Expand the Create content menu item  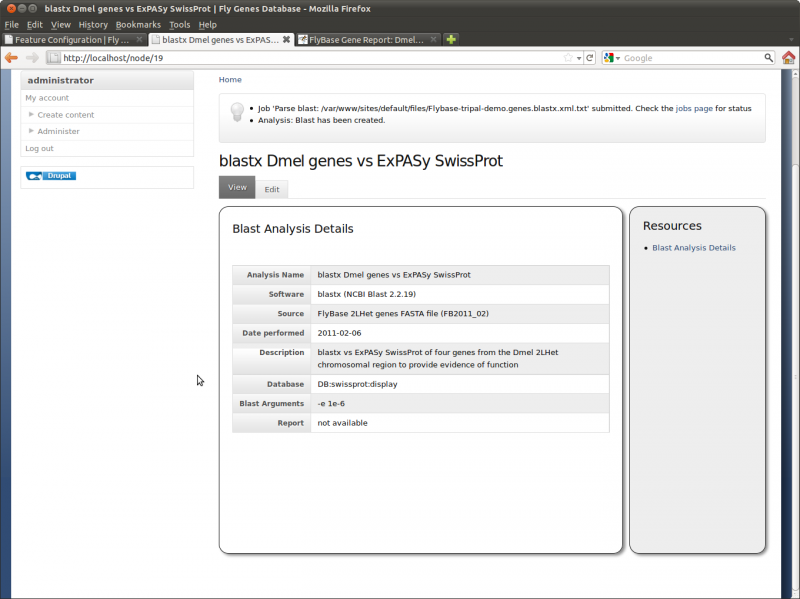click(65, 115)
